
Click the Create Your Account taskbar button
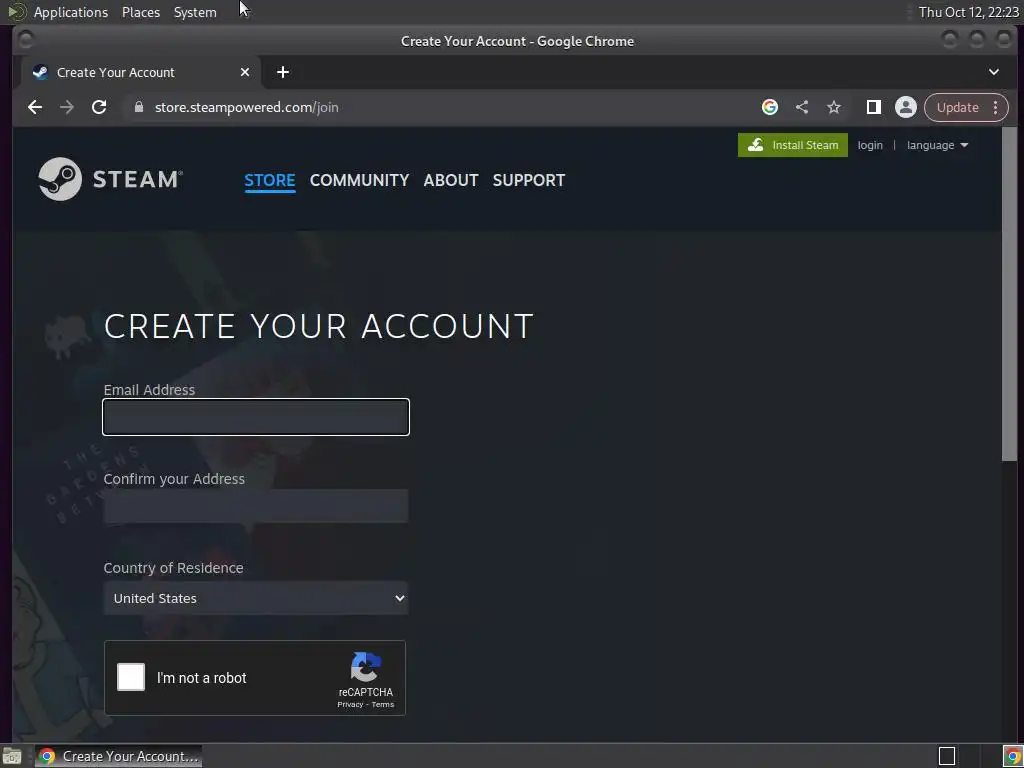pyautogui.click(x=119, y=756)
